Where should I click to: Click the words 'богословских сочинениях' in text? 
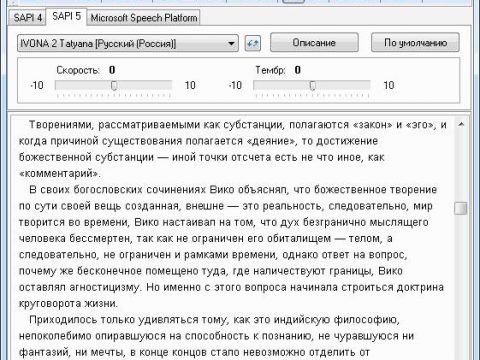click(140, 190)
